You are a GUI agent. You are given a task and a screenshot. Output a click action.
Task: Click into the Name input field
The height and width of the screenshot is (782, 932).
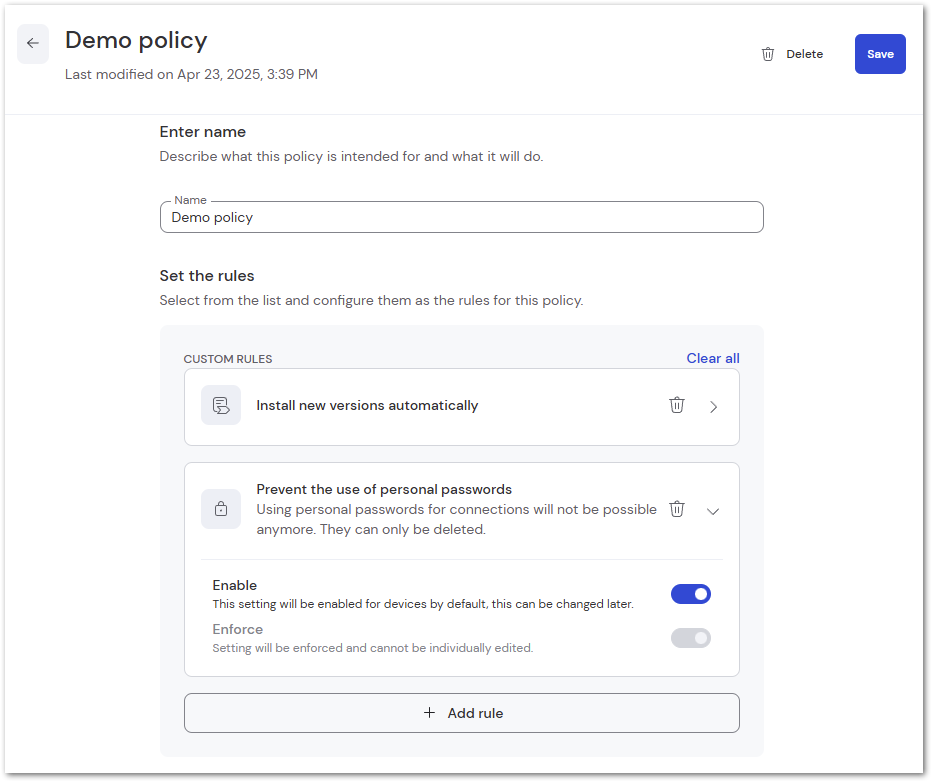pyautogui.click(x=462, y=217)
